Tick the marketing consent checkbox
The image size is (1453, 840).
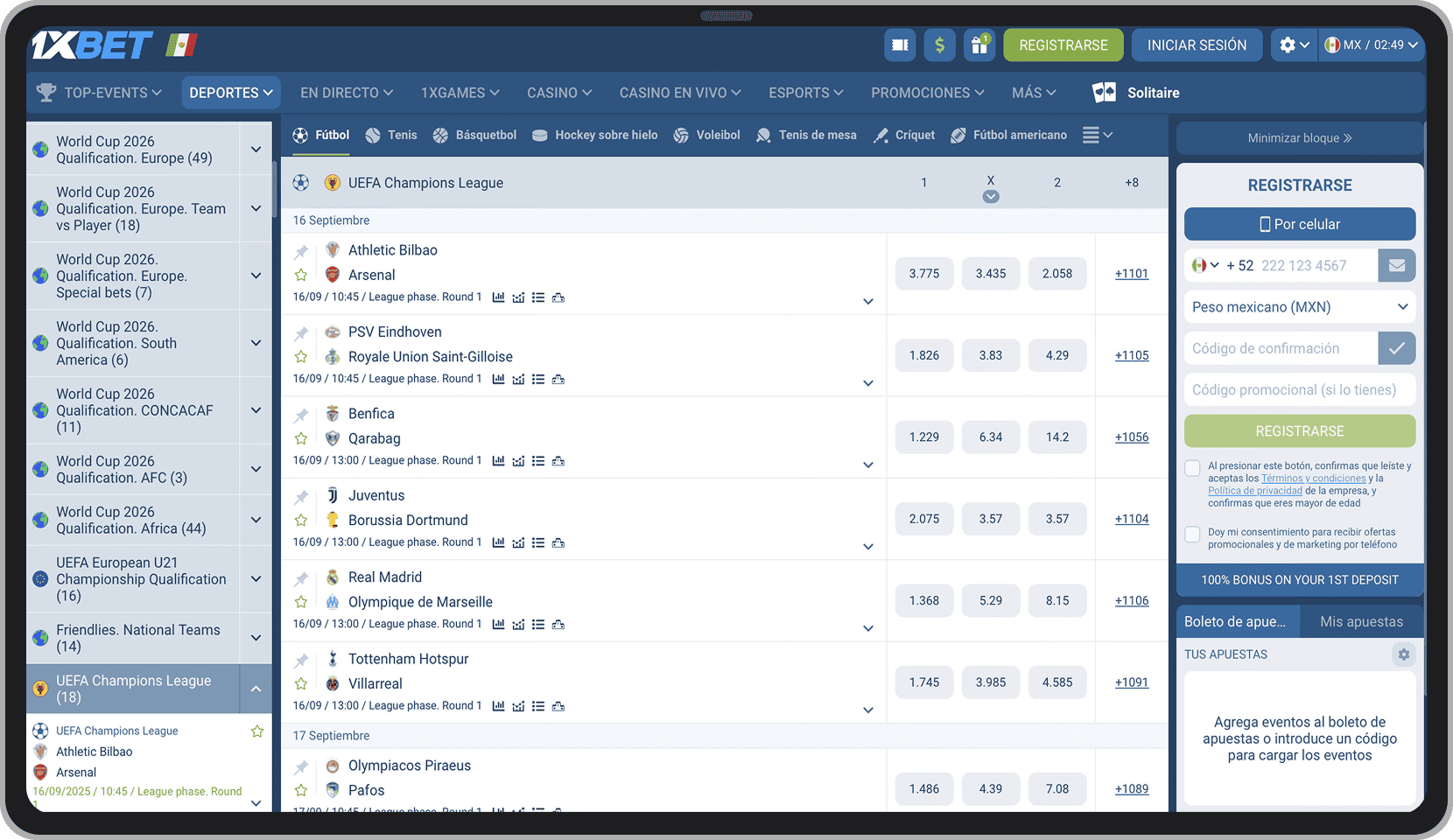tap(1192, 534)
